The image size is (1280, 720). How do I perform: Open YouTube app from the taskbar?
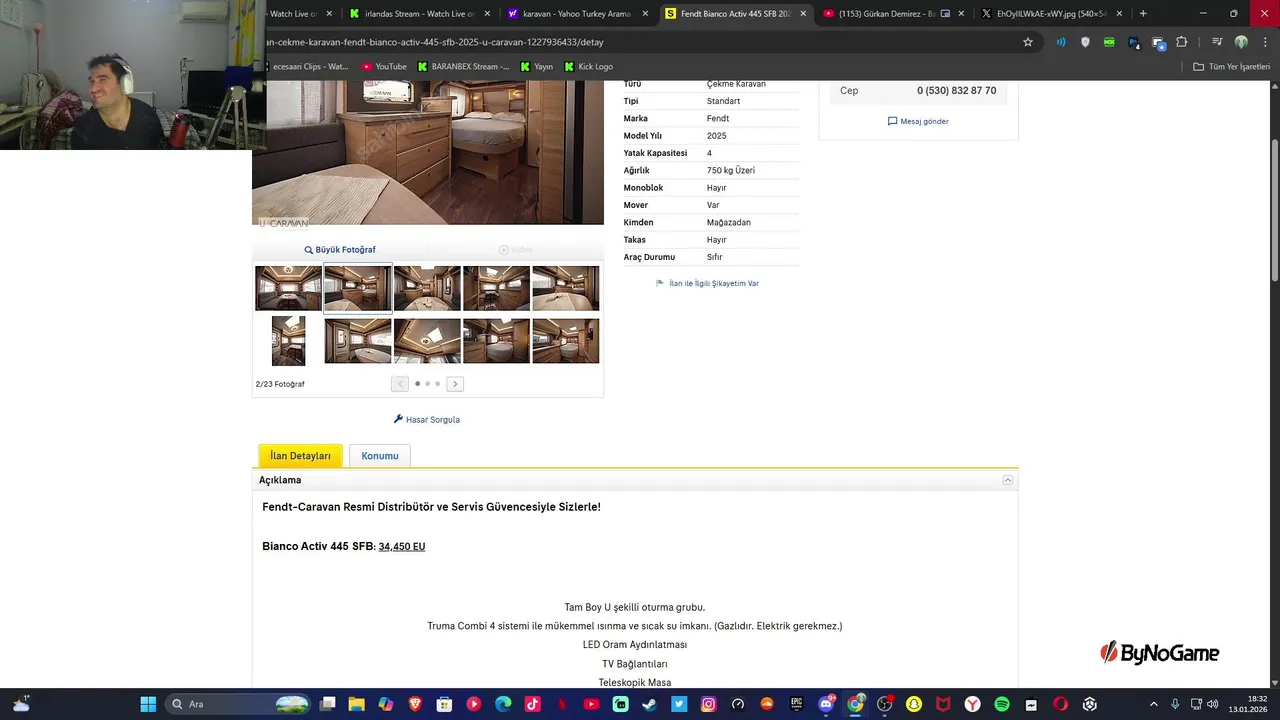point(591,704)
